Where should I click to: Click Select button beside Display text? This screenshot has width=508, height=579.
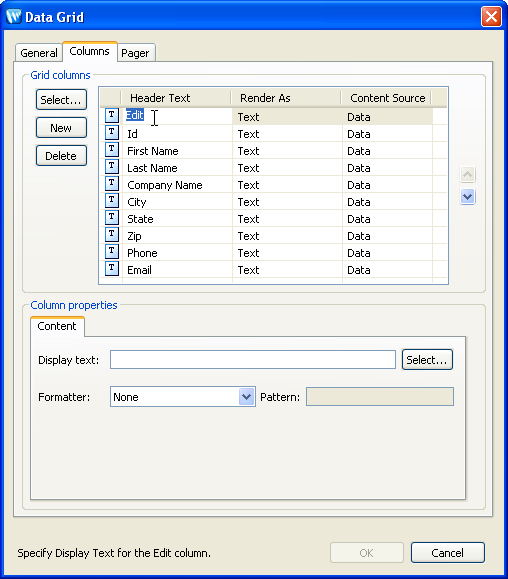[427, 360]
